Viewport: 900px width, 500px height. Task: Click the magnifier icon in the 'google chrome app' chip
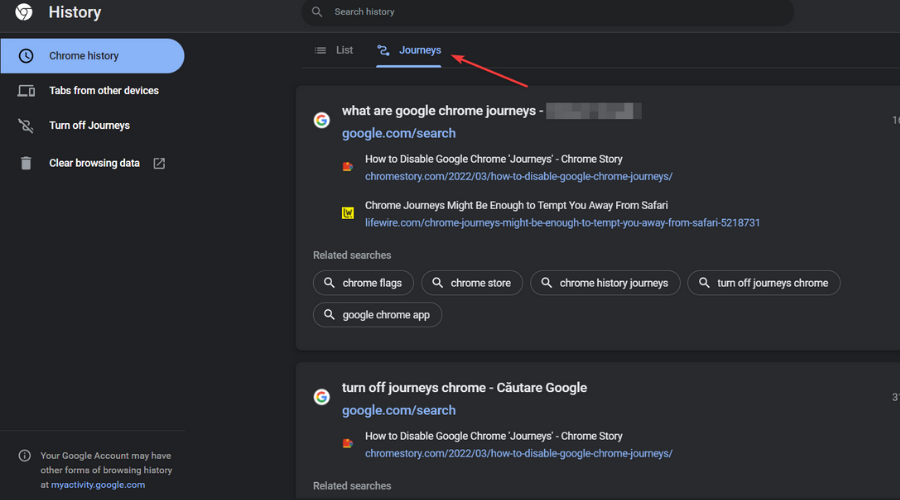coord(329,315)
